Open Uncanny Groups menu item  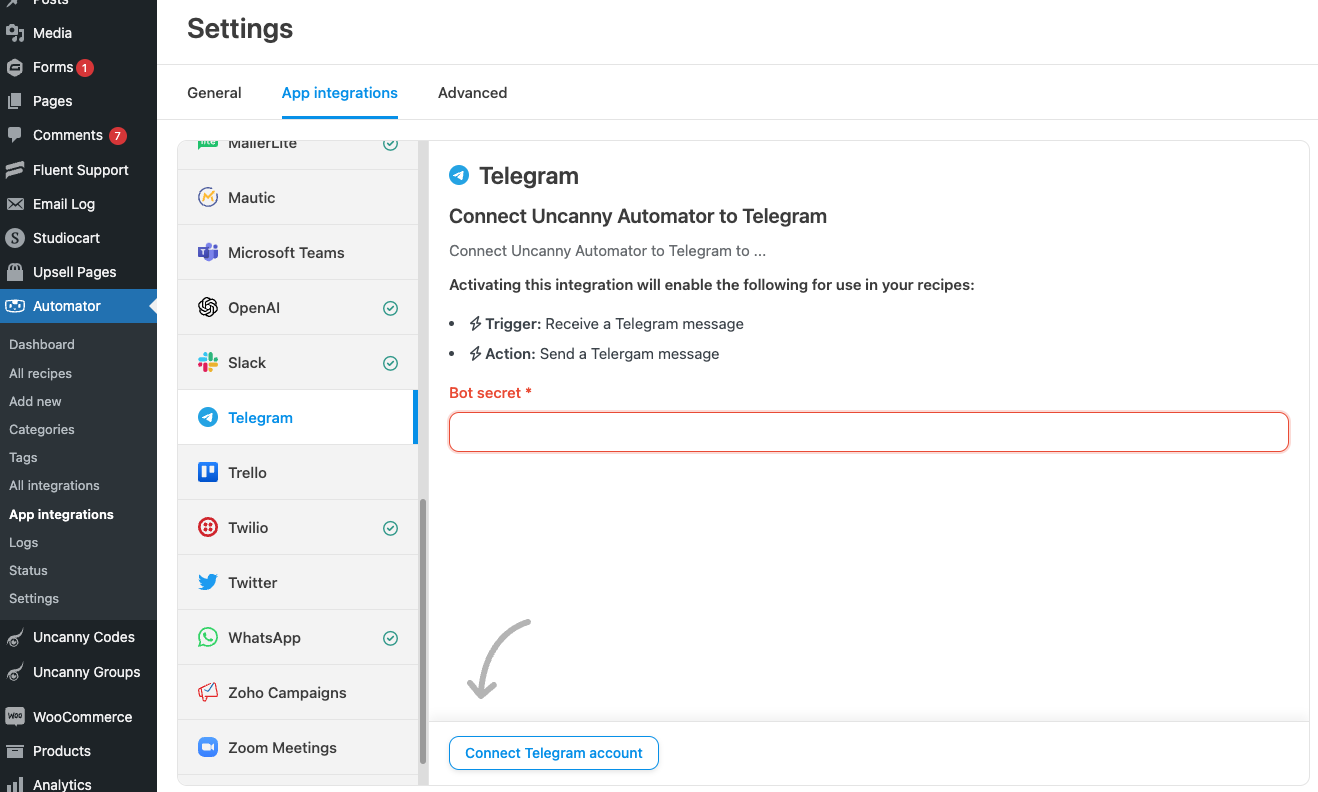coord(78,672)
